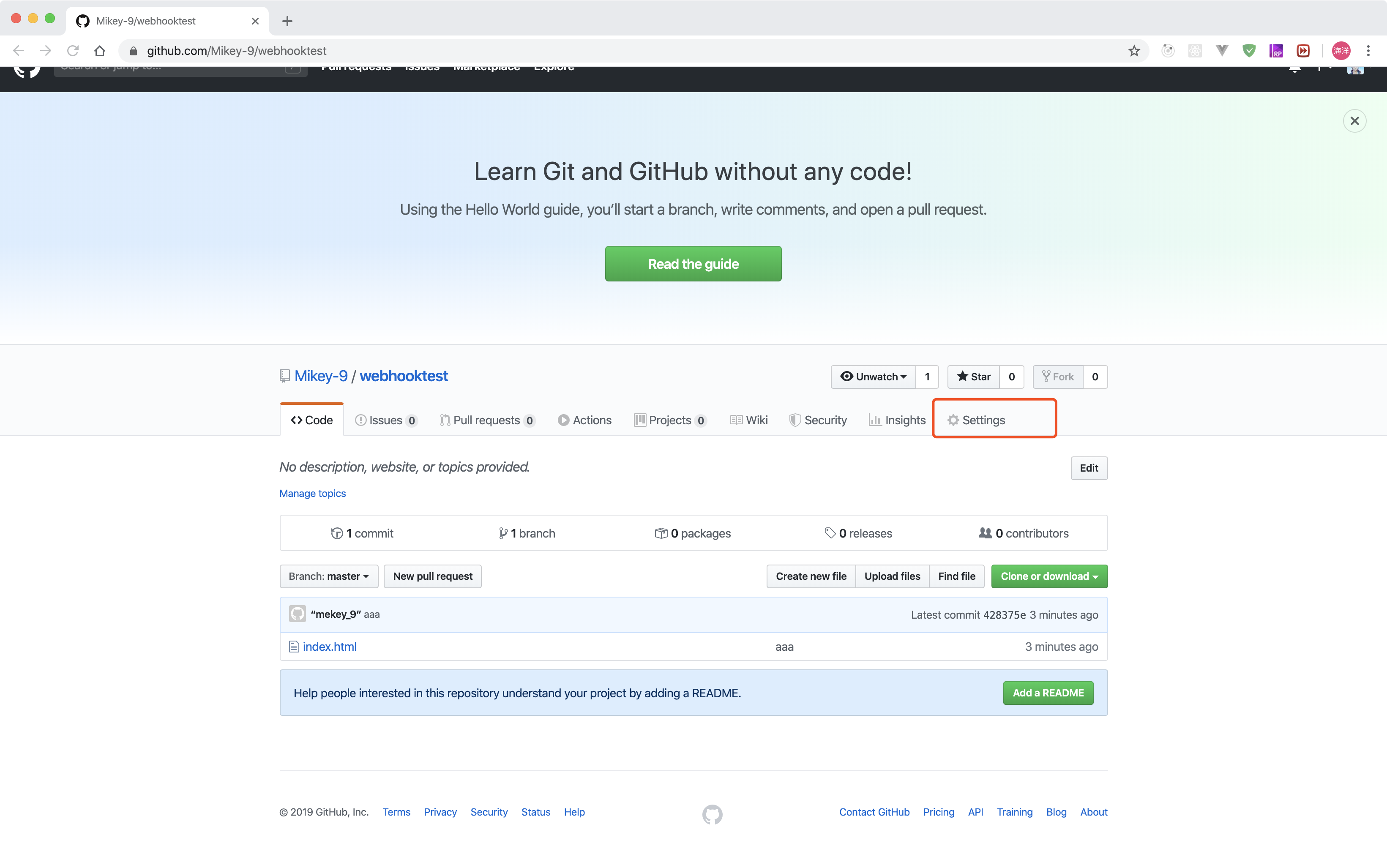The height and width of the screenshot is (868, 1387).
Task: Close the Mikey-9/webhooktest browser tab
Action: click(256, 21)
